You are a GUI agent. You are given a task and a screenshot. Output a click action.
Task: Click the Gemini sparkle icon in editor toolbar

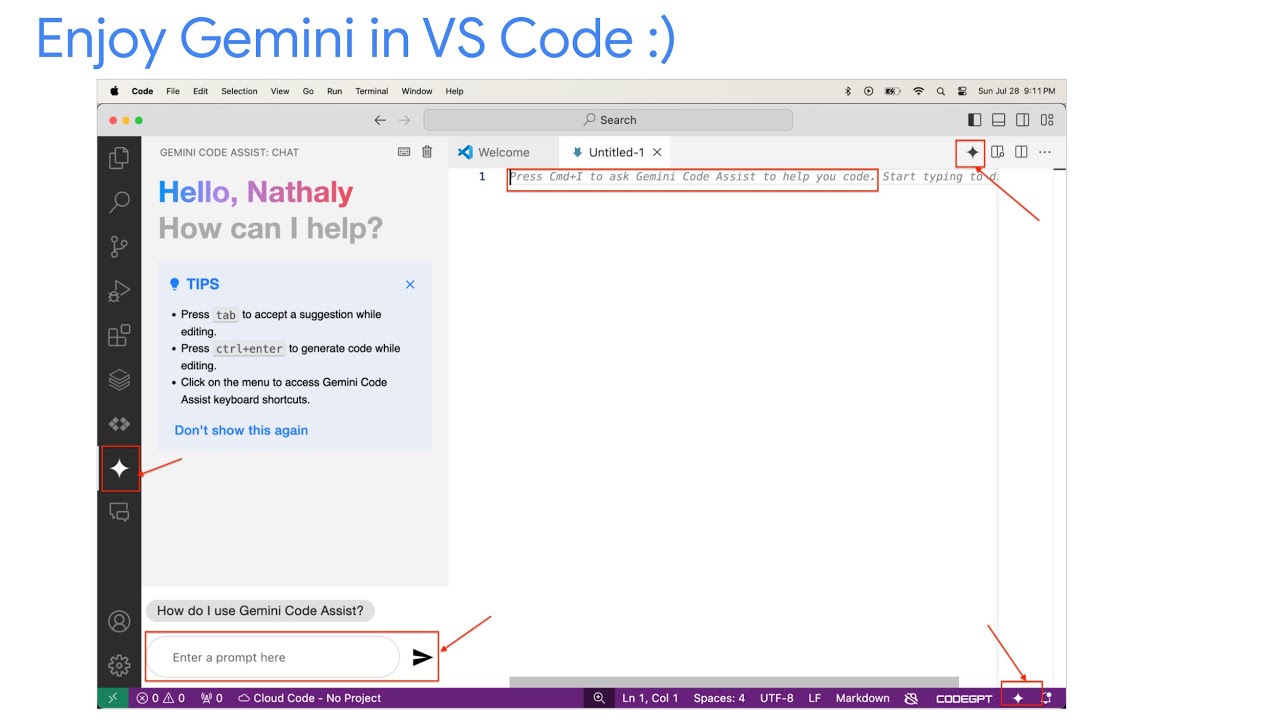(972, 152)
